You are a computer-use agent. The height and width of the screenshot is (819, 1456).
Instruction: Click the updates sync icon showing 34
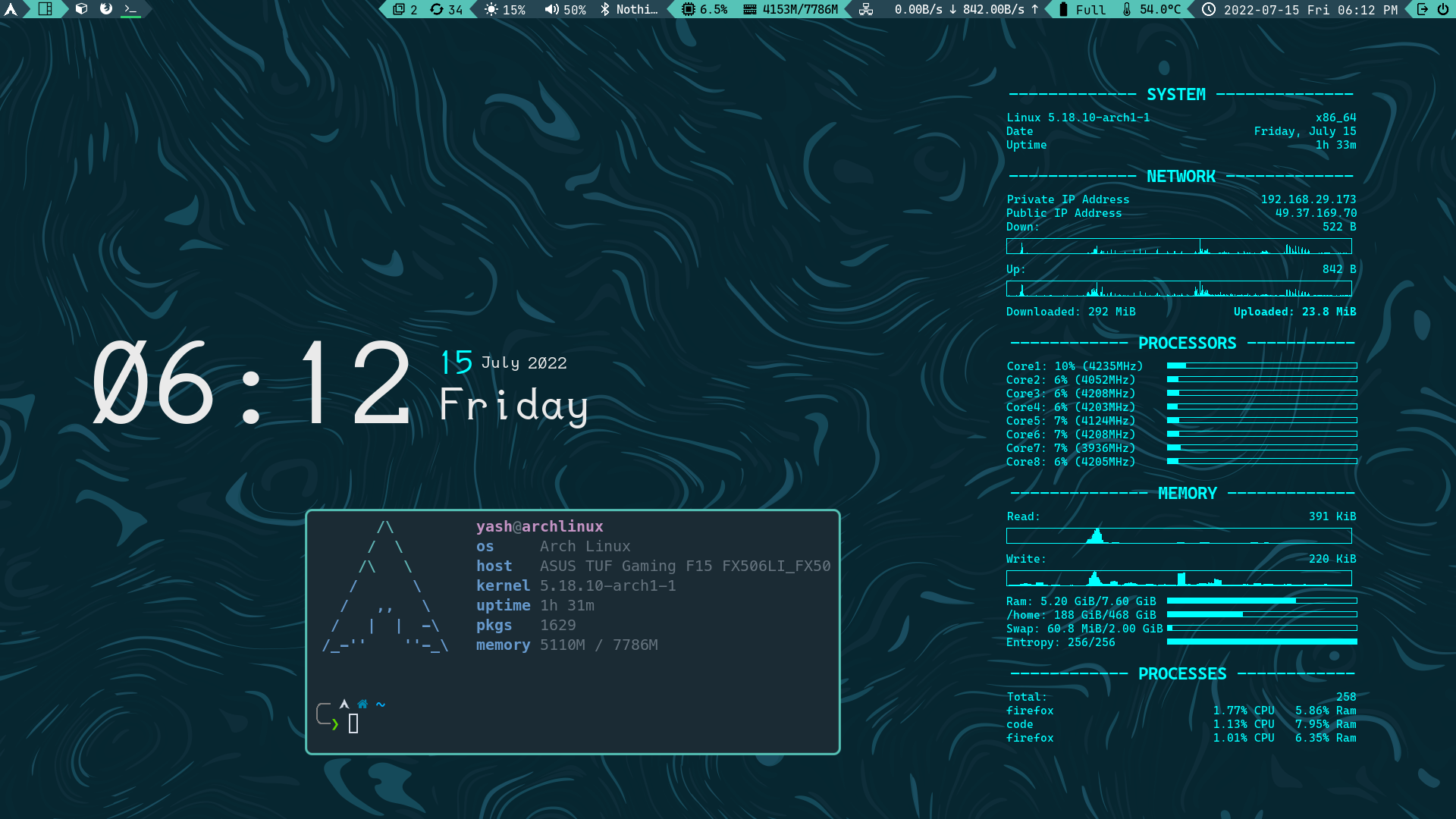tap(446, 9)
